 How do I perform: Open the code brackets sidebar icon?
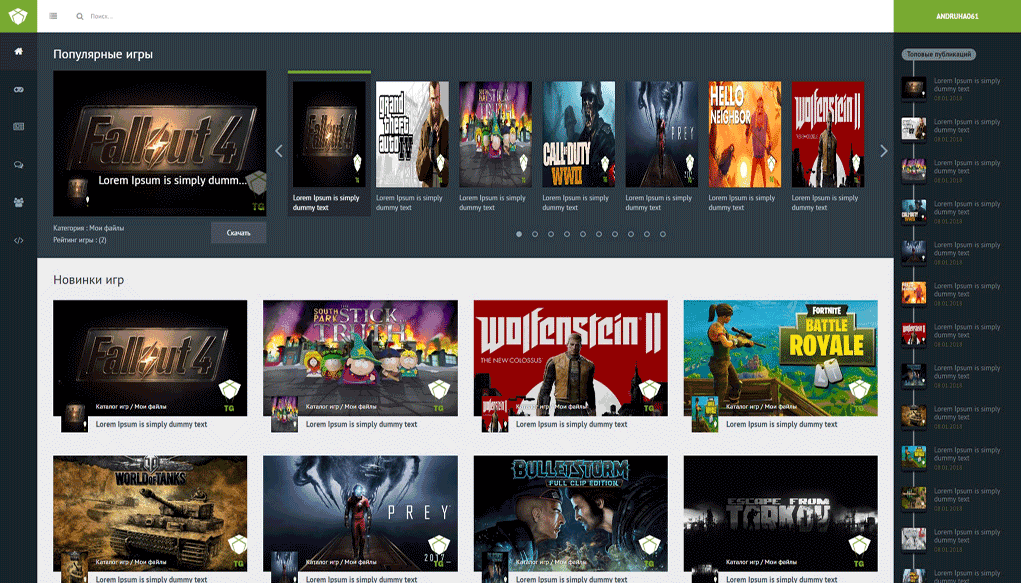click(18, 240)
